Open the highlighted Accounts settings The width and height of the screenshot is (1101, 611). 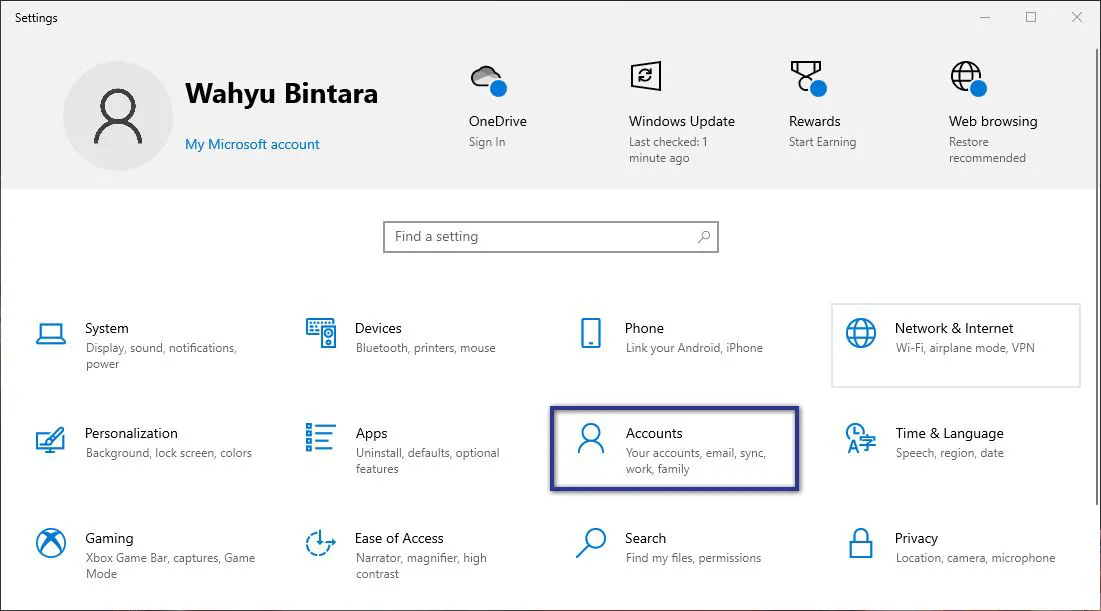pos(674,448)
